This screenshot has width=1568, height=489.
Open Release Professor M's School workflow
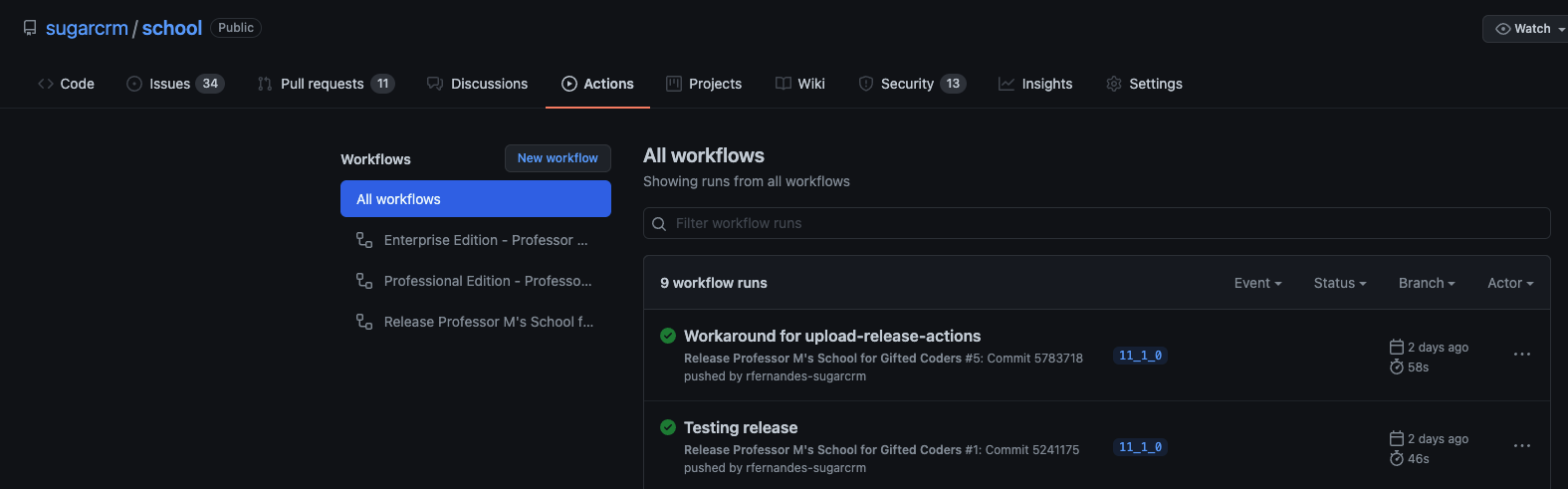(476, 322)
